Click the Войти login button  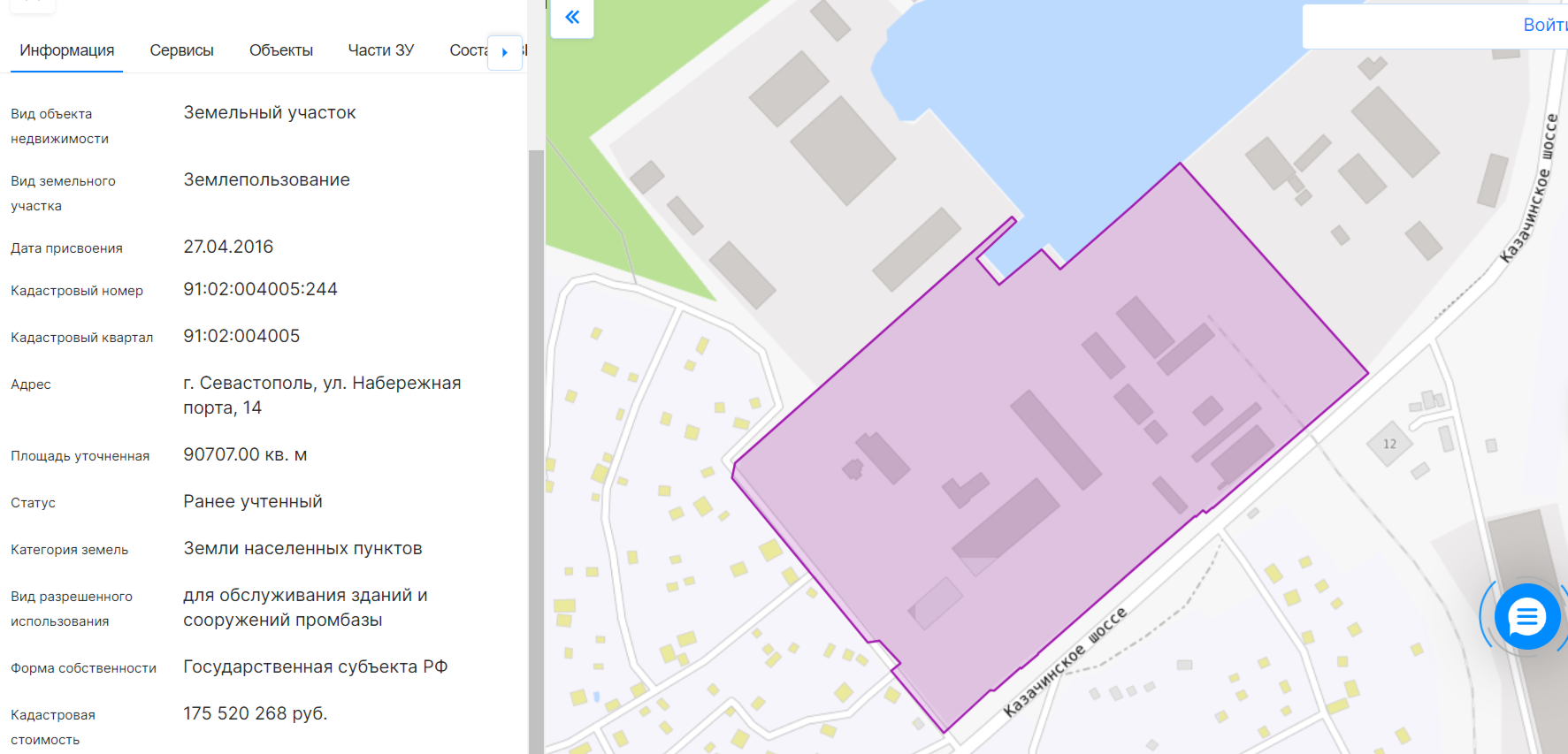coord(1543,26)
